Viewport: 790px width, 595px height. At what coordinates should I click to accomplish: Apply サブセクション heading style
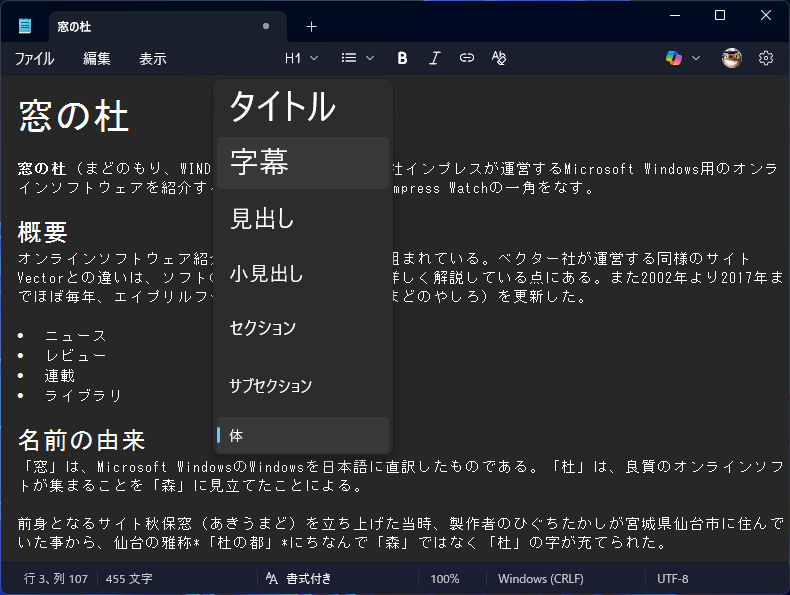[303, 386]
